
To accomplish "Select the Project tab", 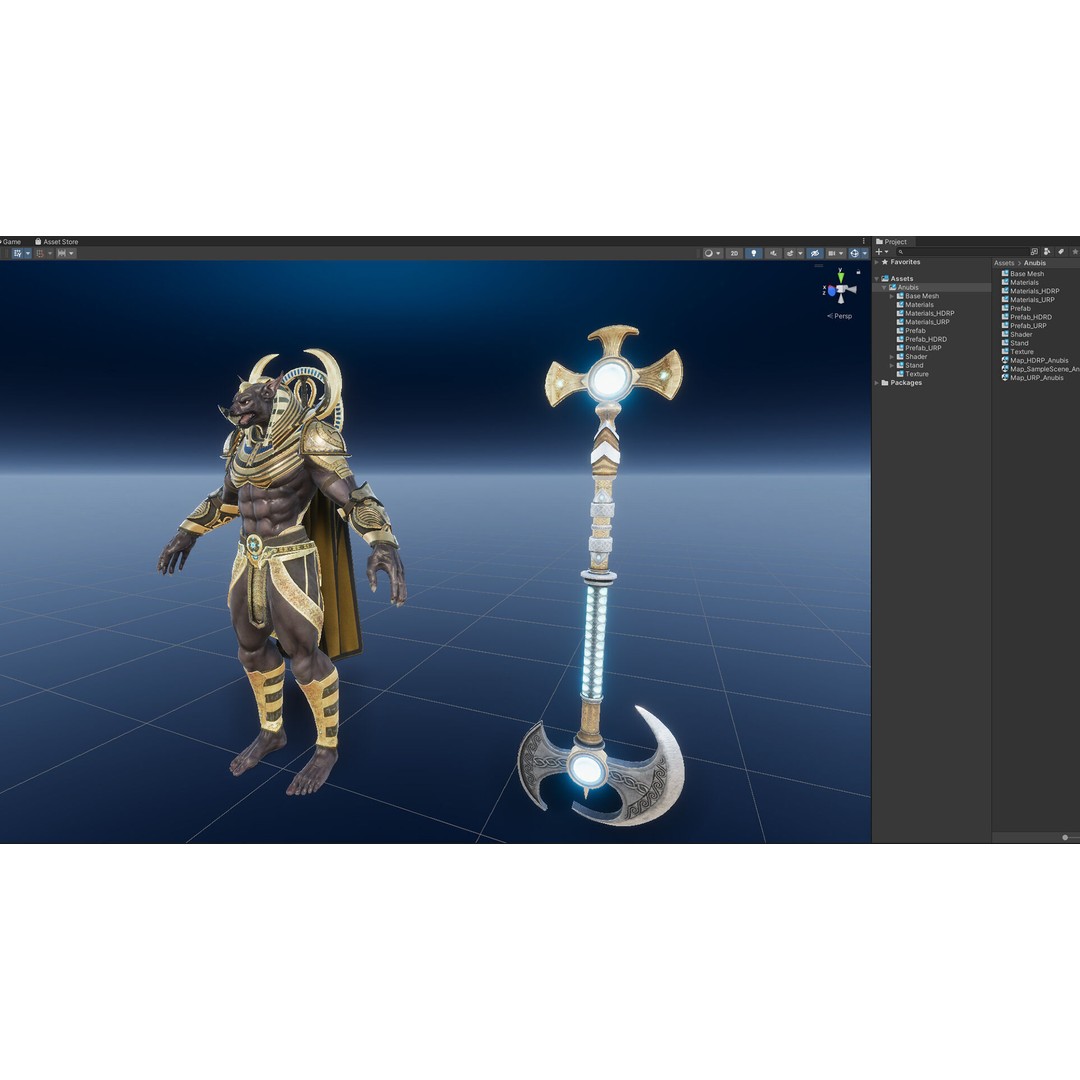I will (x=891, y=242).
